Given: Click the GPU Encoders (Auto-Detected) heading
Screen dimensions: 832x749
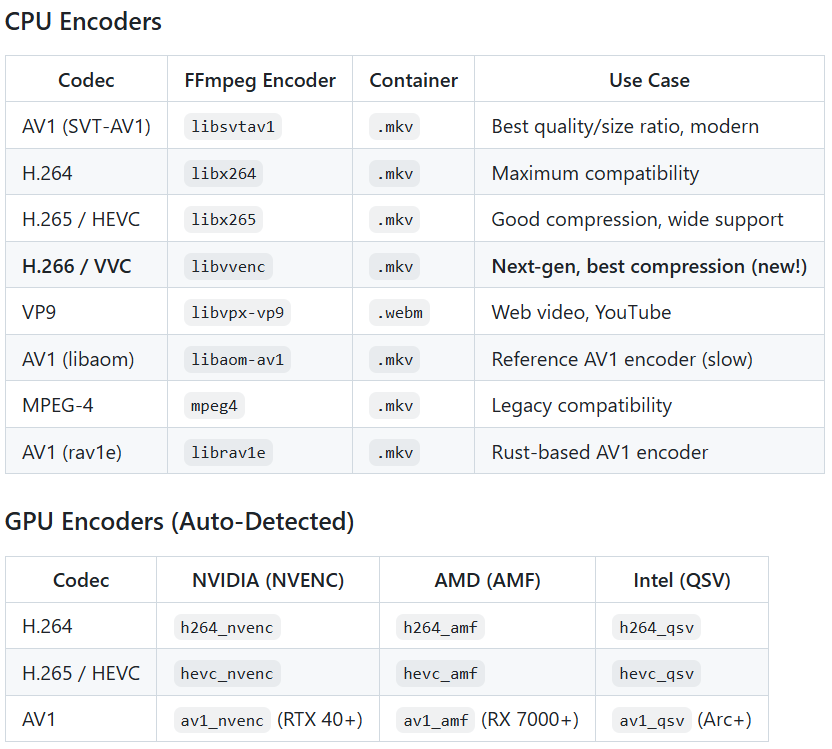Looking at the screenshot, I should [180, 521].
